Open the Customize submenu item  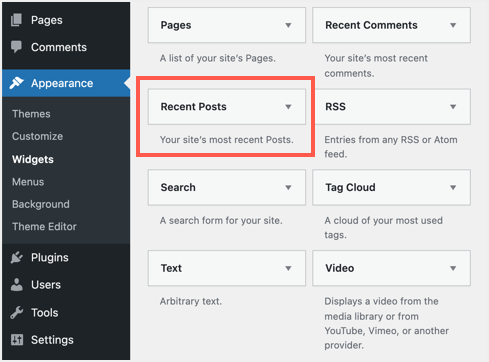(37, 136)
